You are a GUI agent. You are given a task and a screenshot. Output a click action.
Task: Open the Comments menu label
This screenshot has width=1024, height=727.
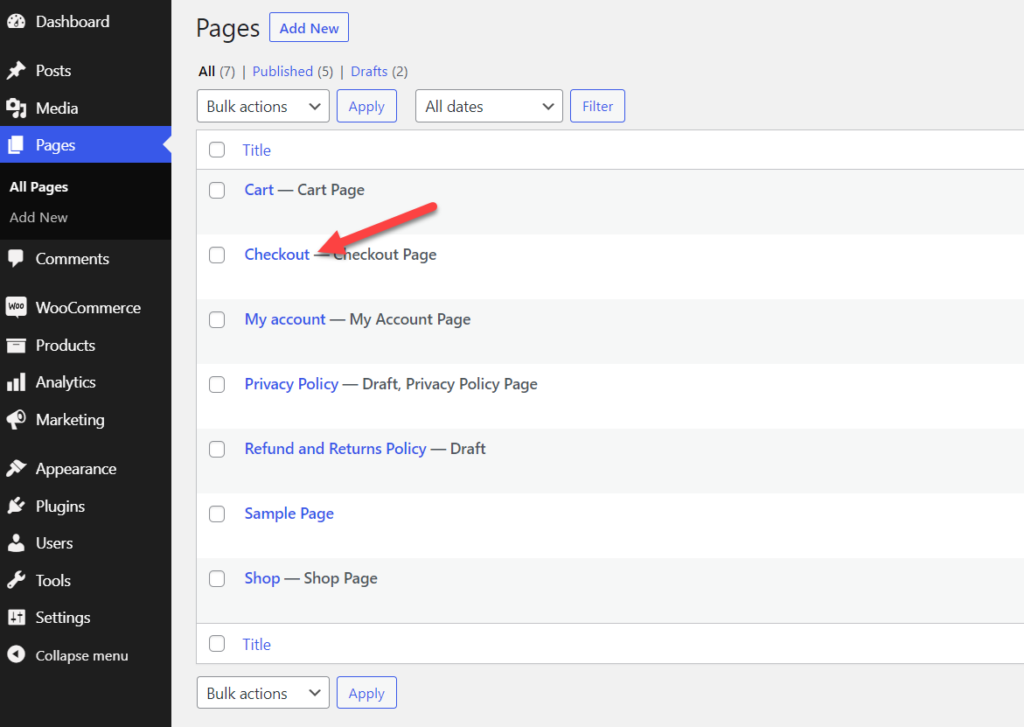point(72,259)
